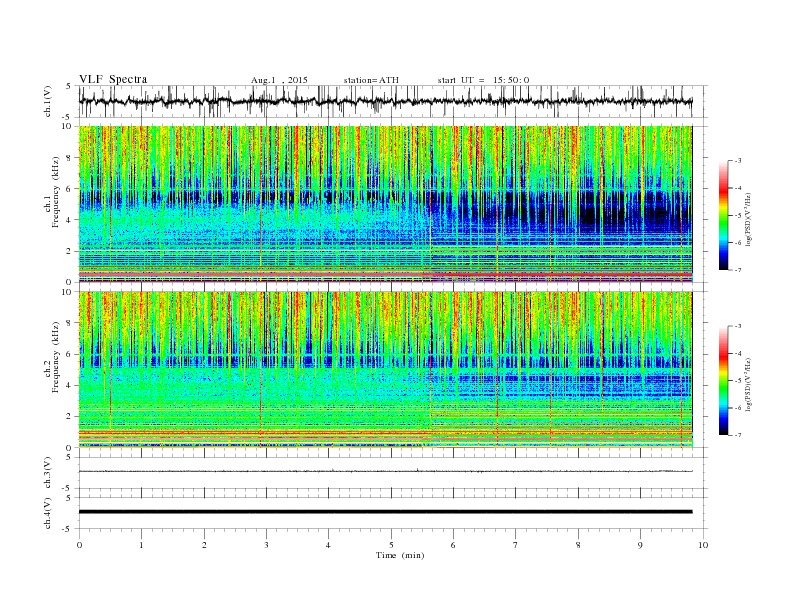Click the time axis tick label "1"
792x612 pixels.
tap(141, 545)
